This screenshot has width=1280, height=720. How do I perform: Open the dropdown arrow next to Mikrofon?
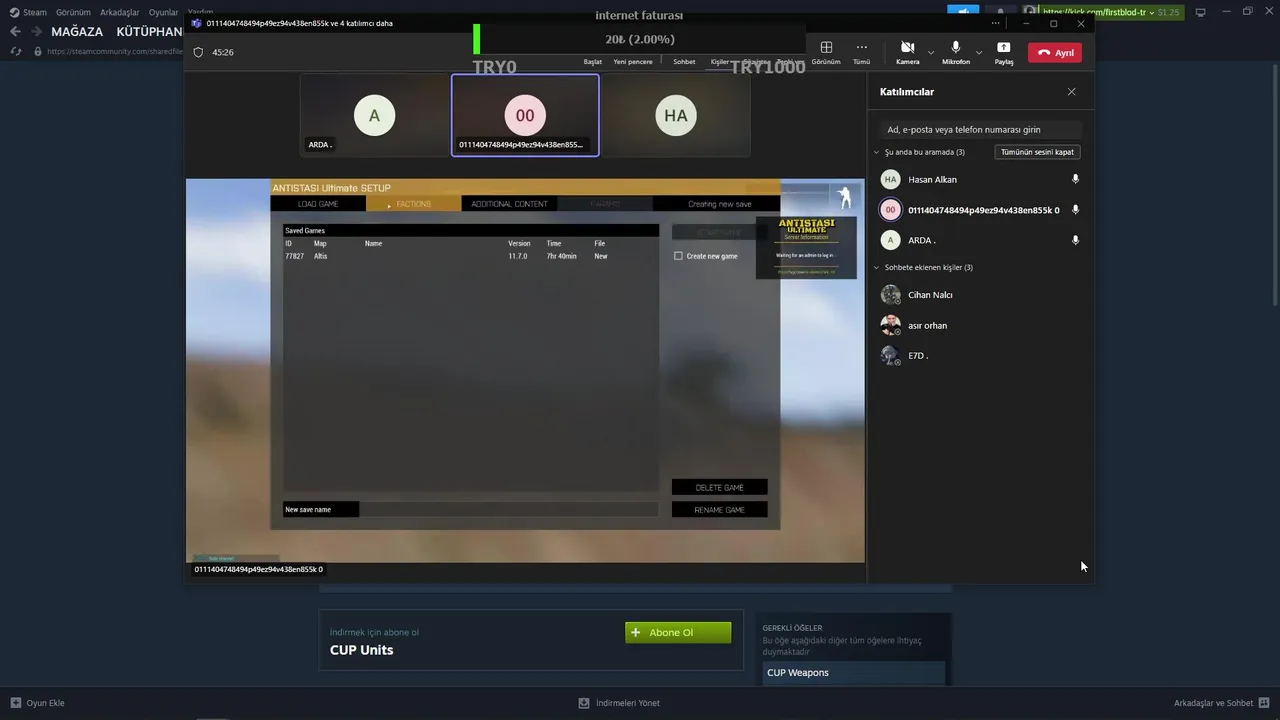[979, 52]
